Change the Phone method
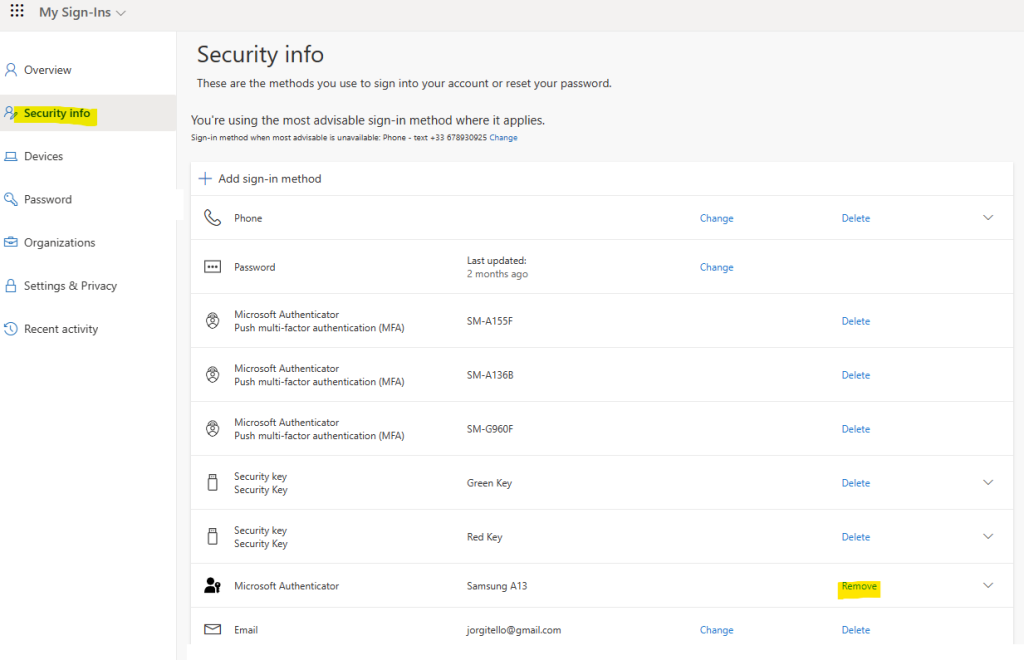Viewport: 1024px width, 660px height. click(716, 218)
